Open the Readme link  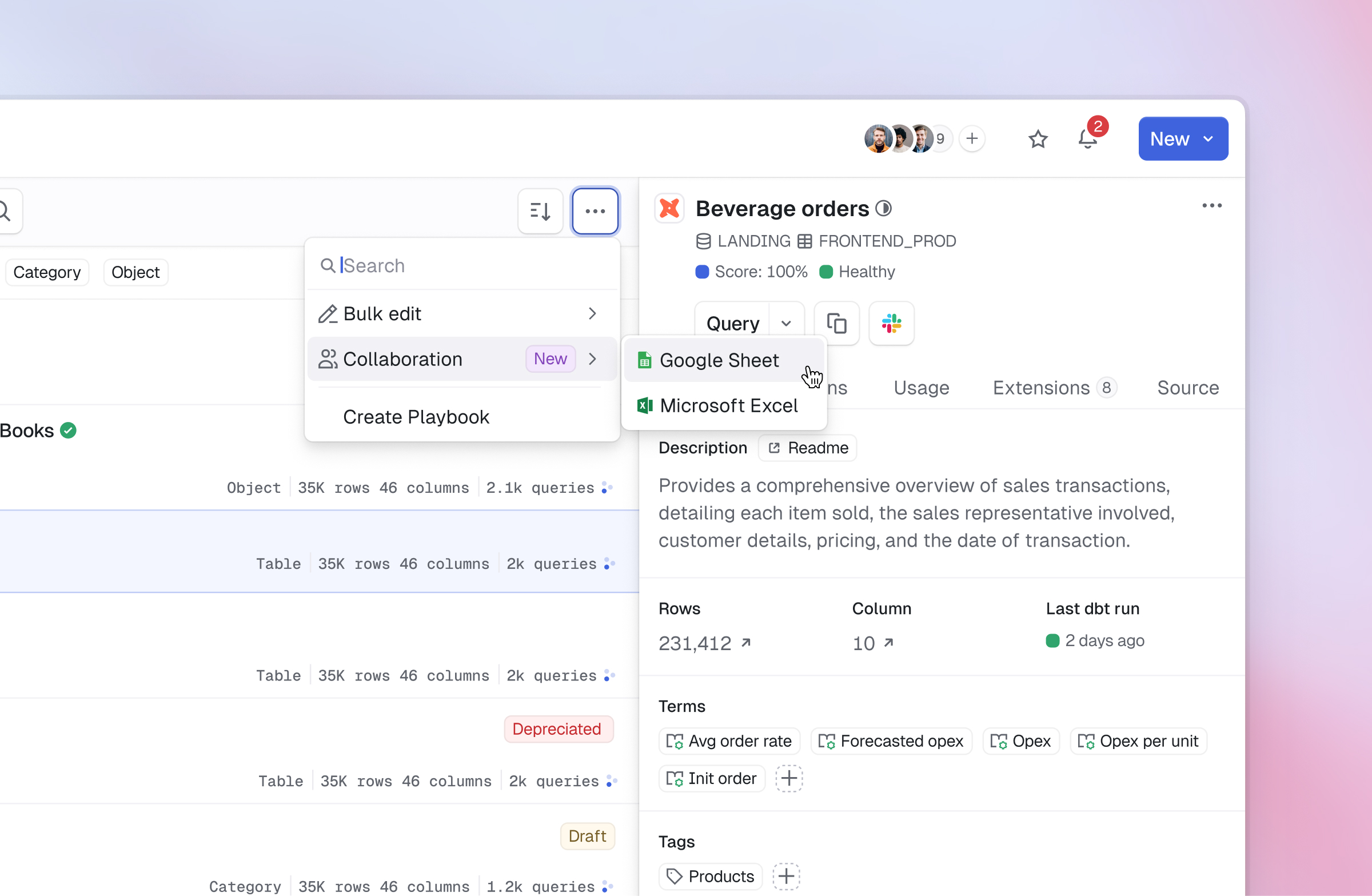[808, 448]
